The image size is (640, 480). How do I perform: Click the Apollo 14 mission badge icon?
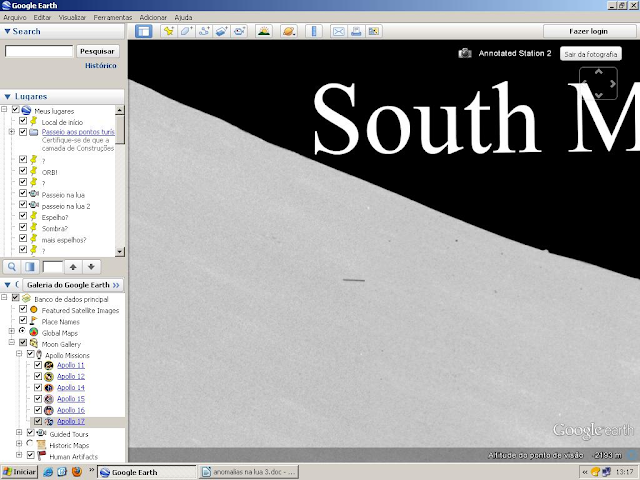[x=49, y=388]
